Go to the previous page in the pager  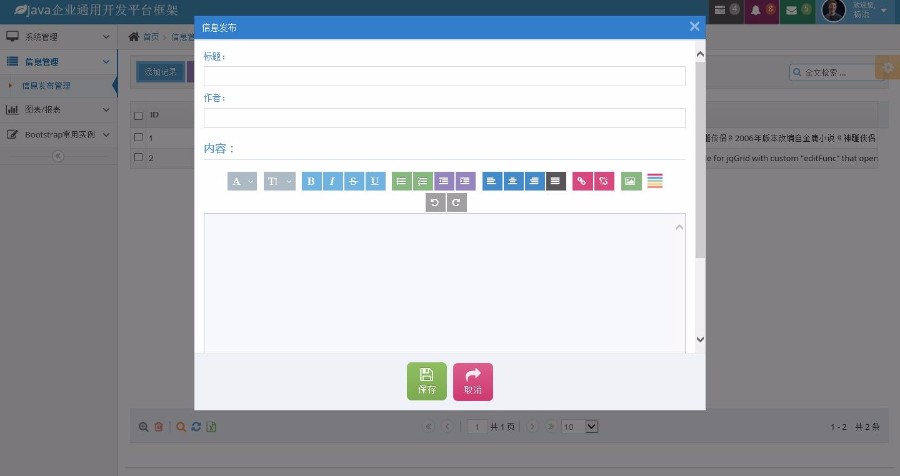[x=447, y=427]
